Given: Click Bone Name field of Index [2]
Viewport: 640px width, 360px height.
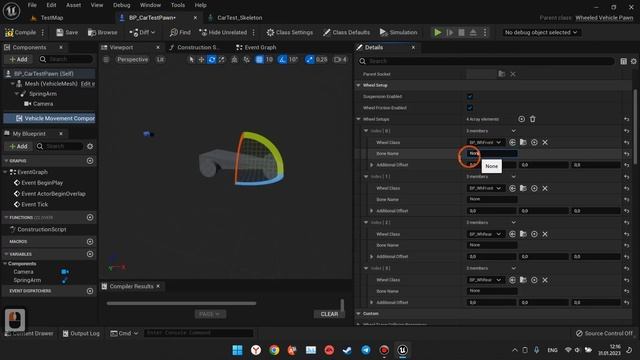Looking at the screenshot, I should pos(492,245).
